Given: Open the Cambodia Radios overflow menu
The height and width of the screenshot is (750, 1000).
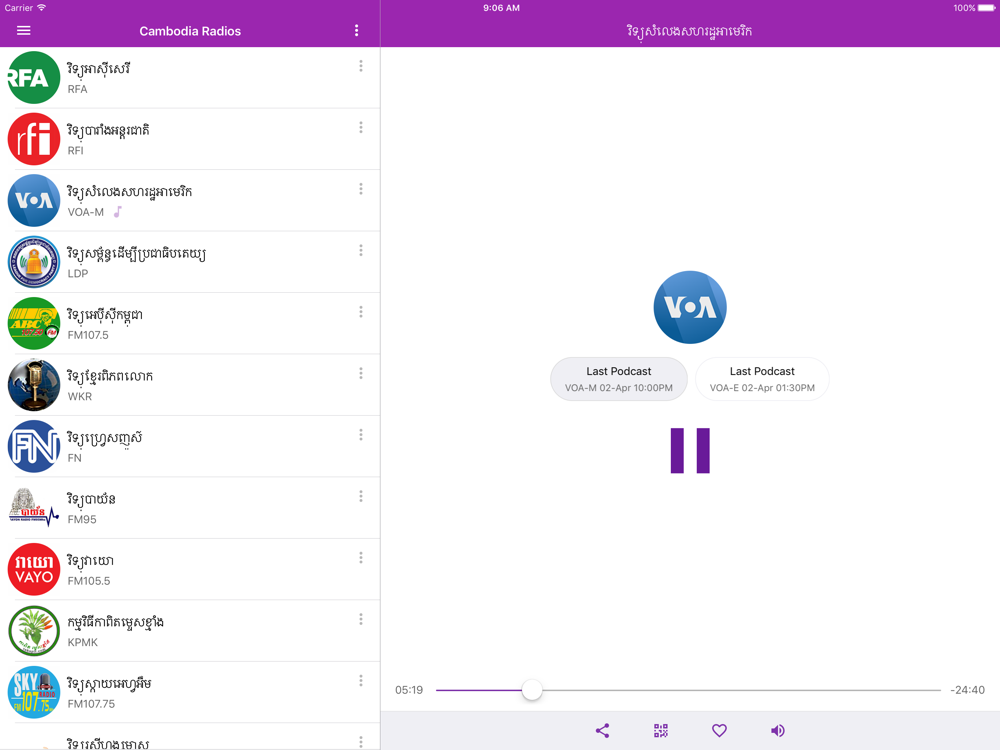Looking at the screenshot, I should pos(357,31).
